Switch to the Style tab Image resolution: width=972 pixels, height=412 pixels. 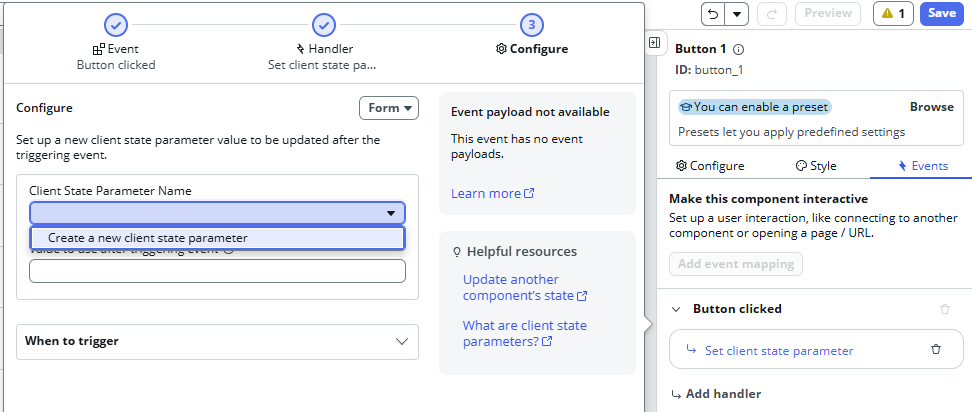[x=816, y=166]
